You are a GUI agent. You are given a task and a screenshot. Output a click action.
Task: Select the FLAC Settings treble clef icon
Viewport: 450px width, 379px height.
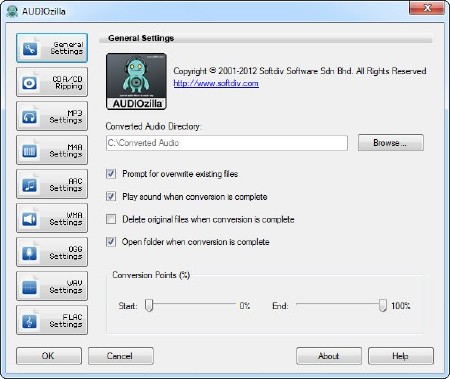coord(30,321)
